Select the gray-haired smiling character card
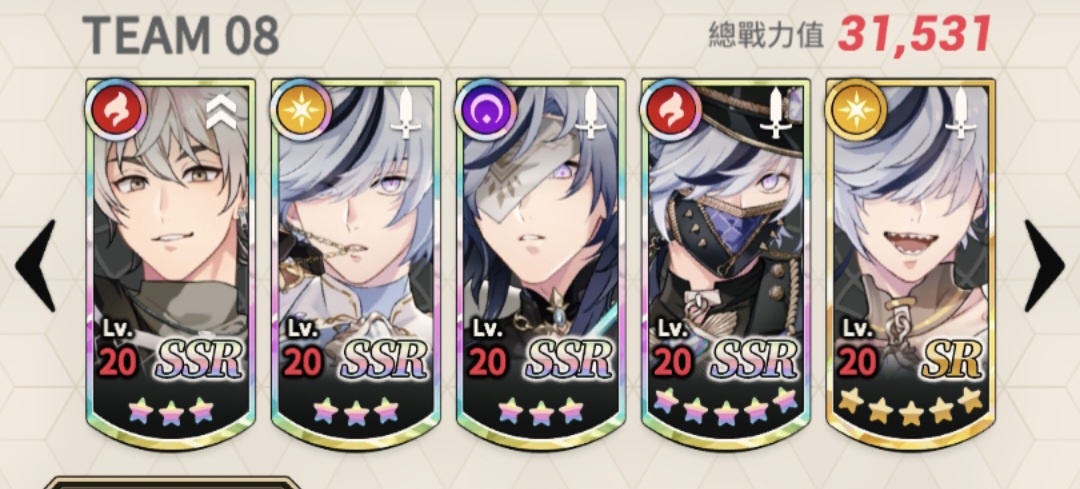 (171, 264)
